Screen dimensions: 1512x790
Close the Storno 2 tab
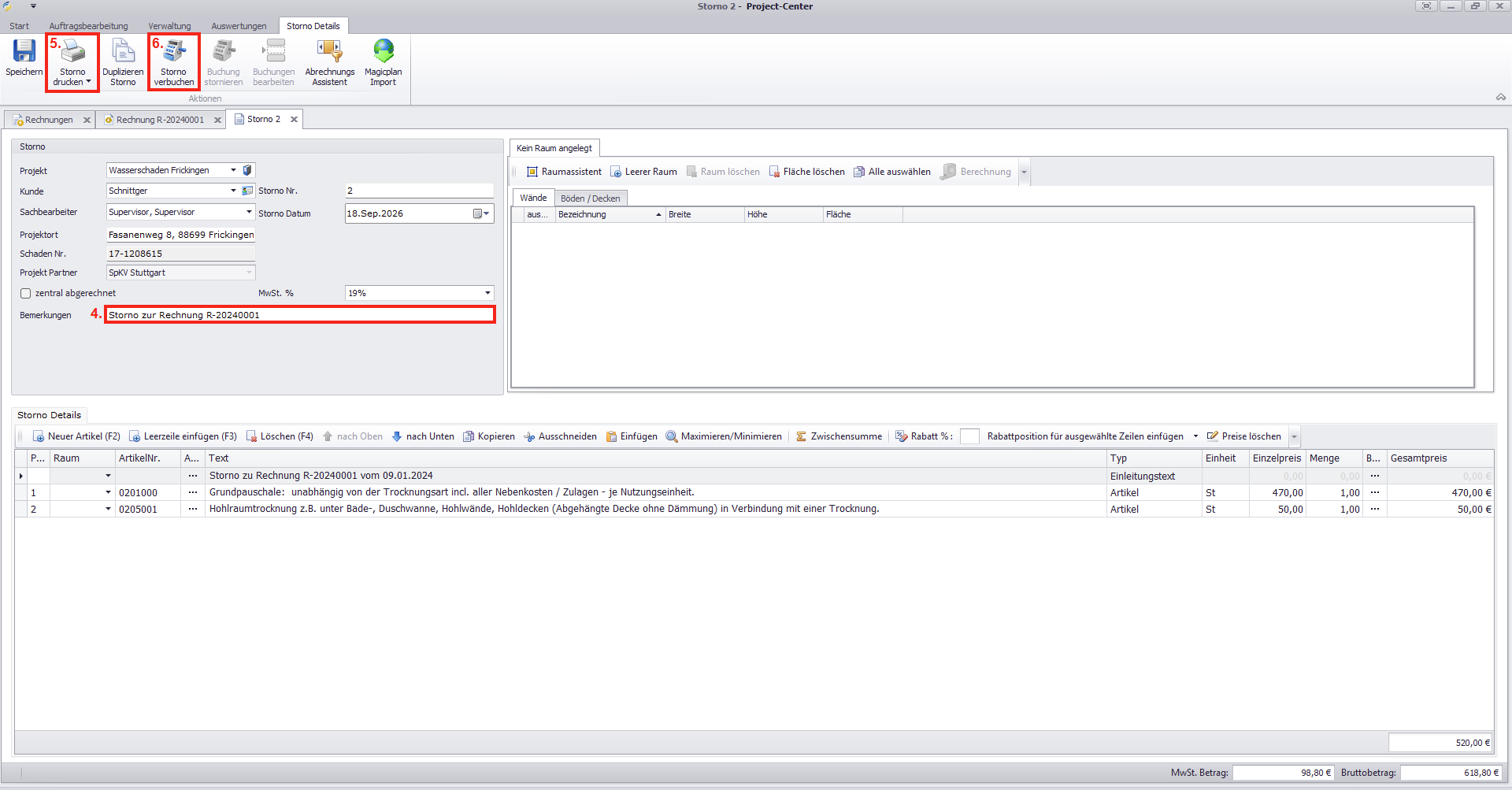[294, 120]
